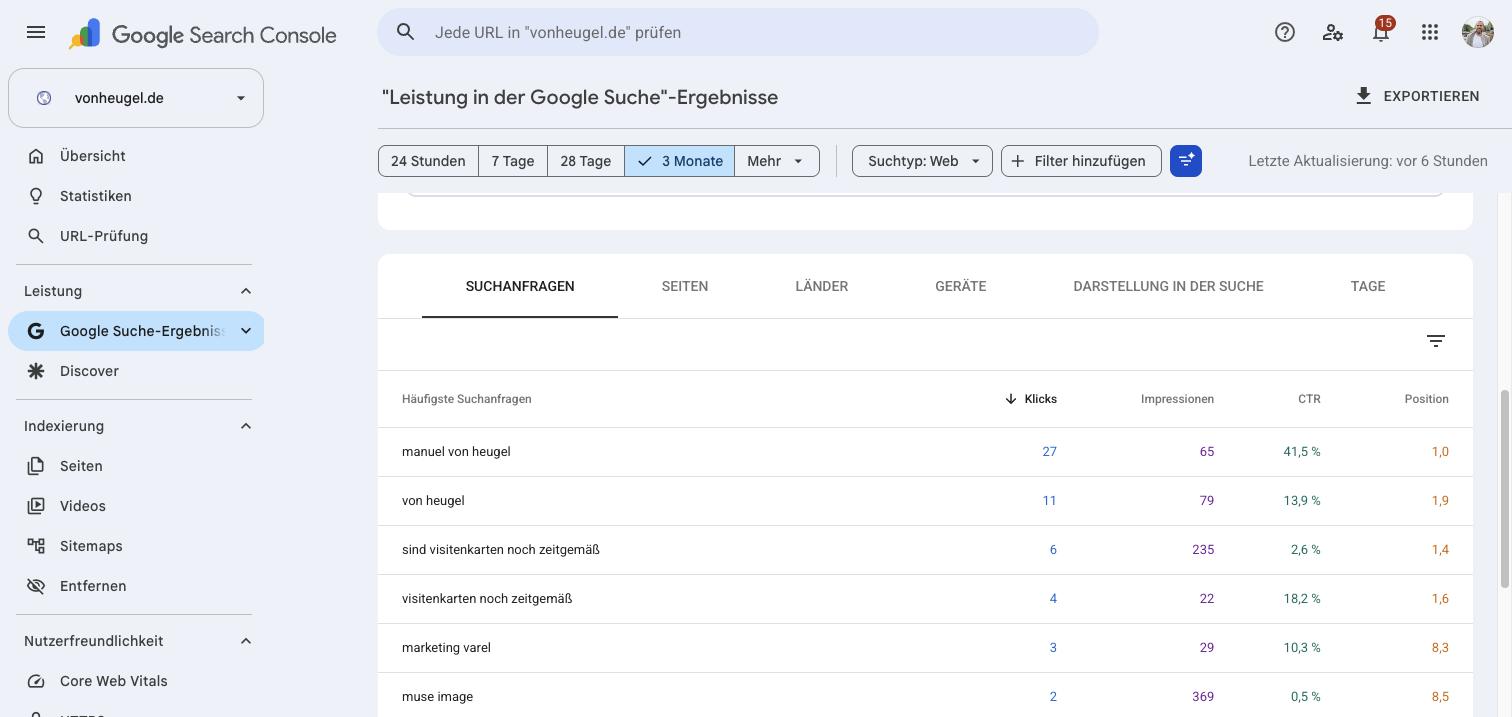This screenshot has width=1512, height=717.
Task: Click the sort arrow next to Klicks
Action: point(1011,399)
